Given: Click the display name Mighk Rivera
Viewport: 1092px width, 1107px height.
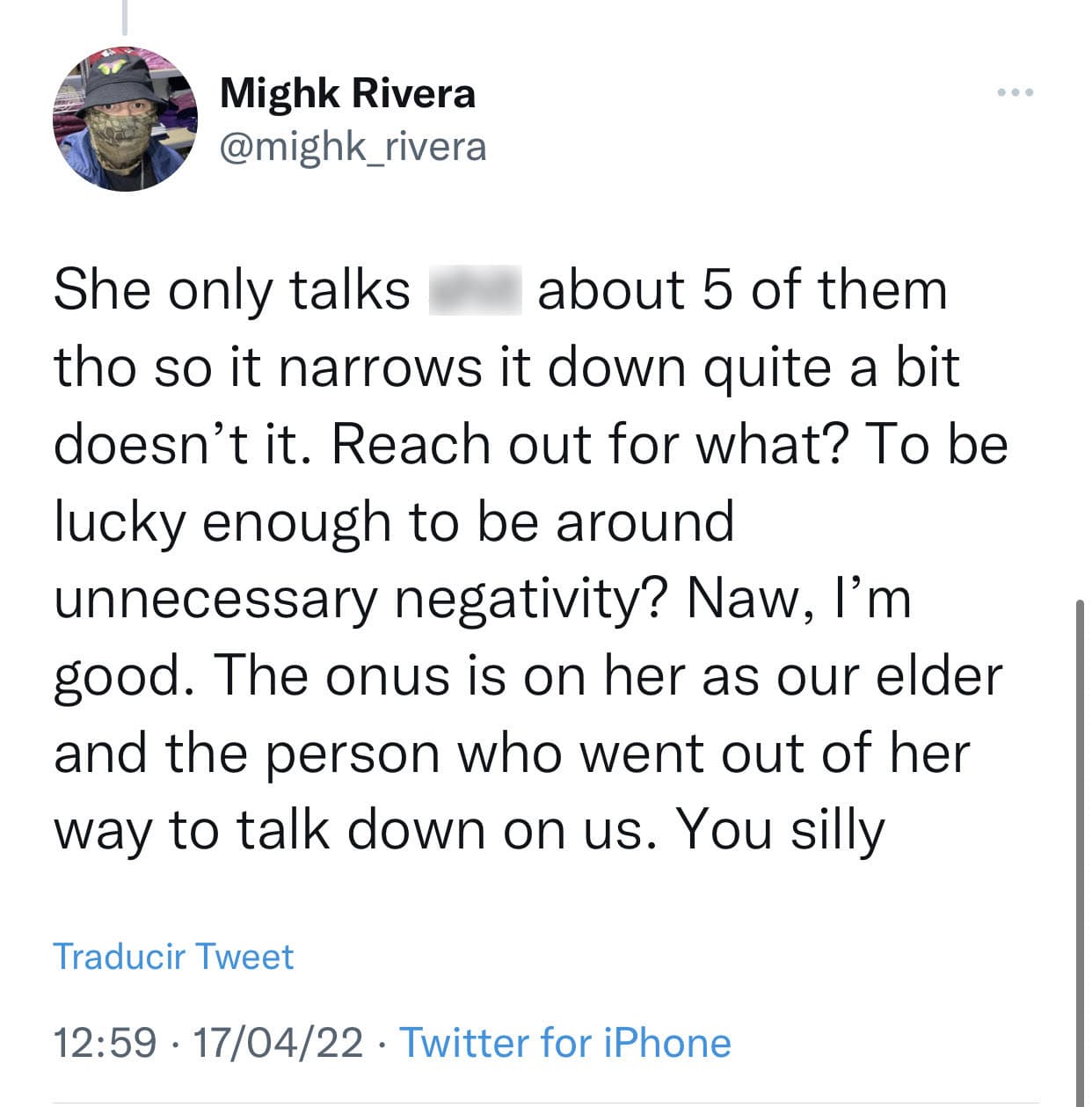Looking at the screenshot, I should tap(347, 93).
